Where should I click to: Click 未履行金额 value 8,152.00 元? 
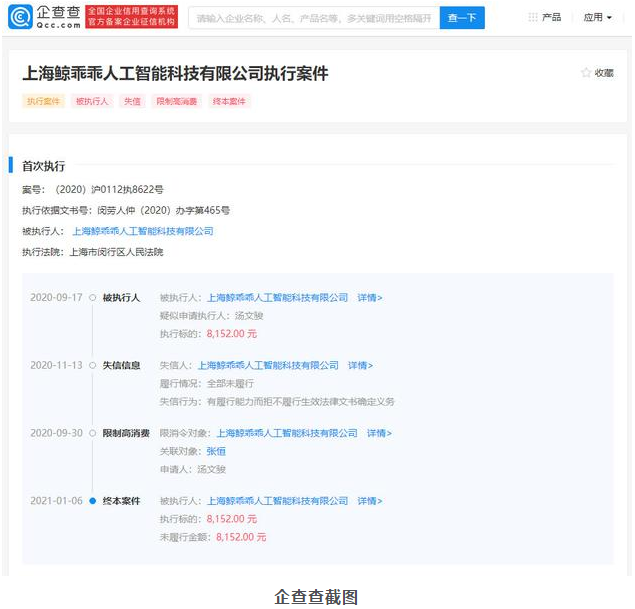tap(241, 537)
